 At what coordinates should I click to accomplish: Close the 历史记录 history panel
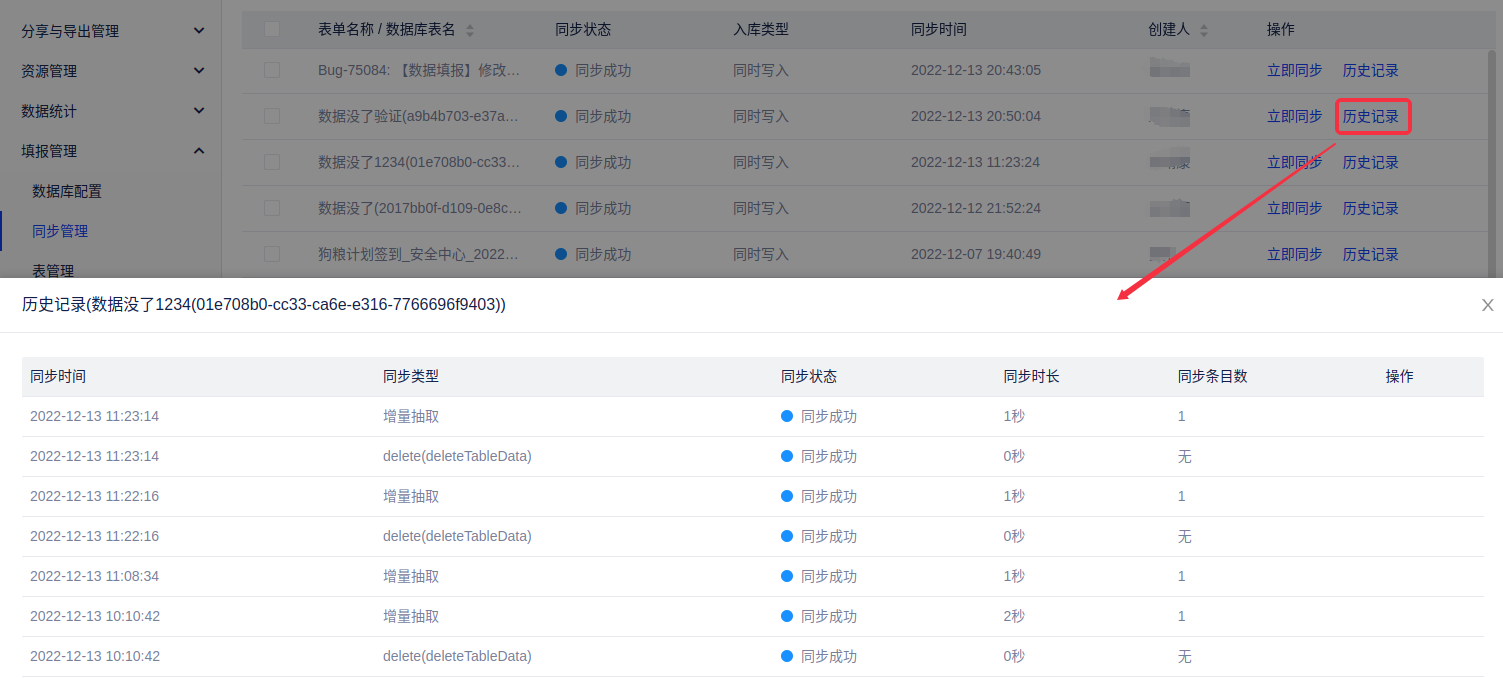click(x=1487, y=305)
